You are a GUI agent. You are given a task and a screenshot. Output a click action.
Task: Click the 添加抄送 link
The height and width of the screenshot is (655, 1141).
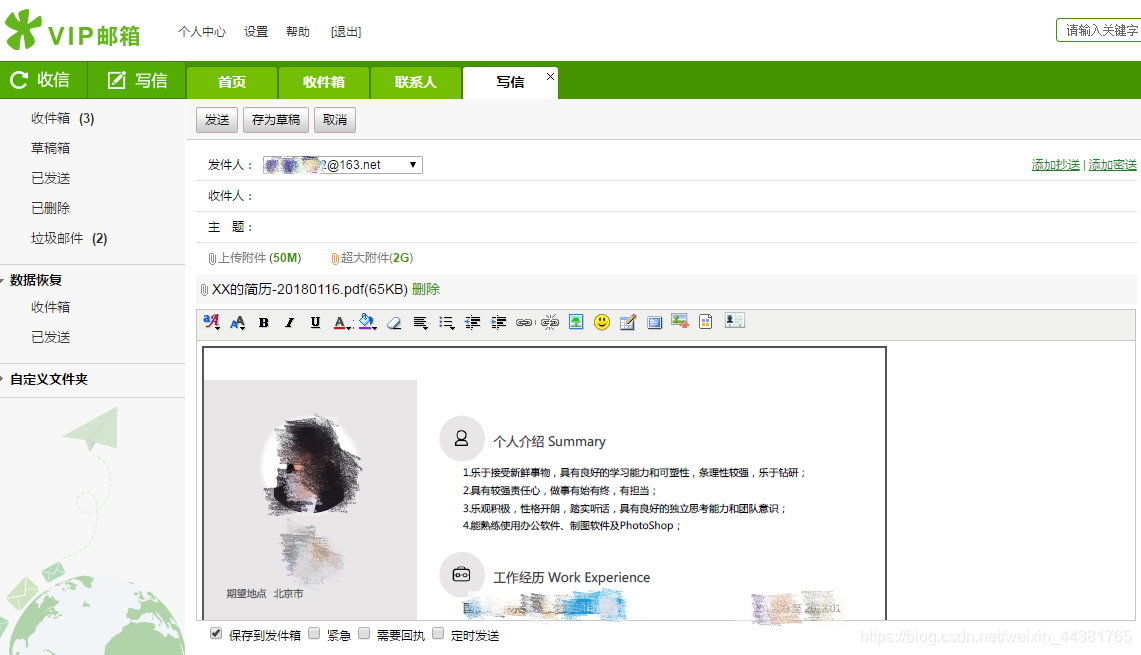click(1055, 165)
